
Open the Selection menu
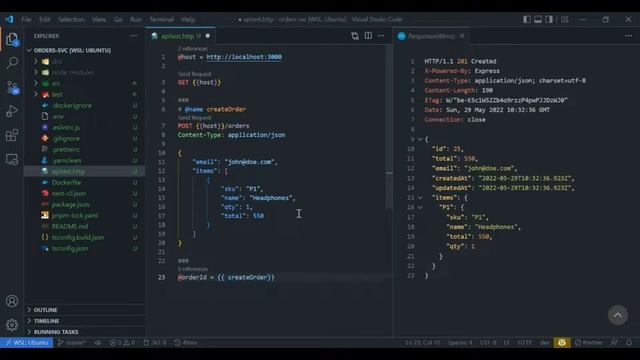tap(71, 19)
